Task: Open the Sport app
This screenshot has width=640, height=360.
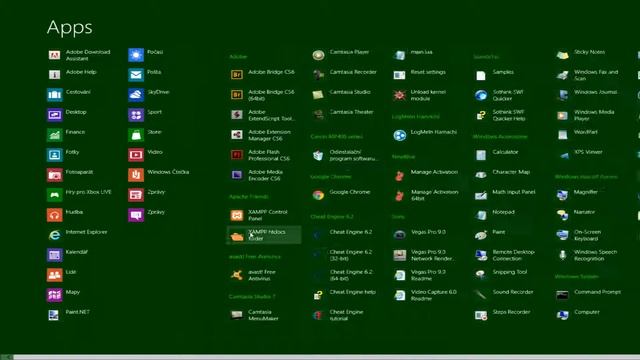Action: point(146,115)
